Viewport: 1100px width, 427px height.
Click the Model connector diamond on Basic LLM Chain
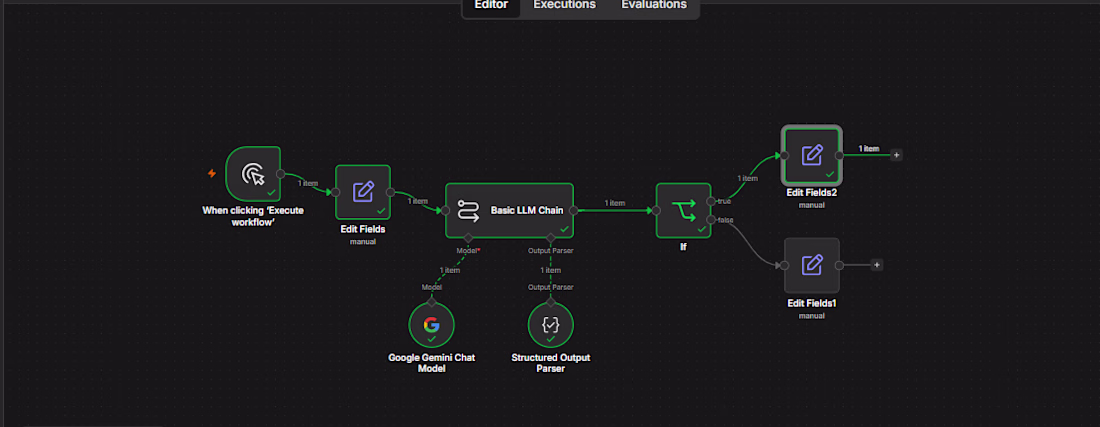(469, 238)
